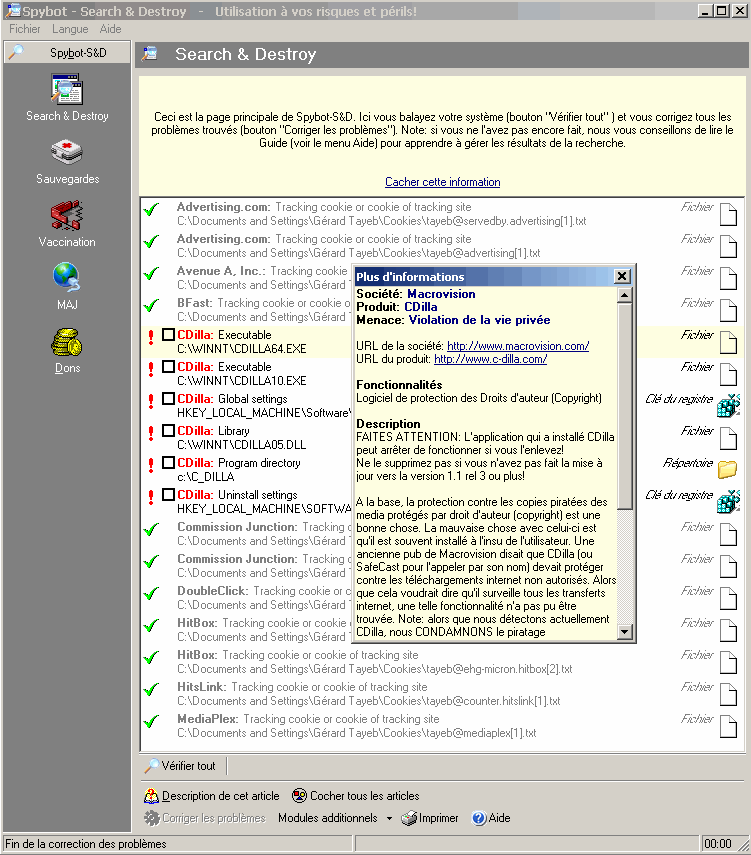Expand the Modules additionnels dropdown arrow
751x855 pixels.
[389, 818]
